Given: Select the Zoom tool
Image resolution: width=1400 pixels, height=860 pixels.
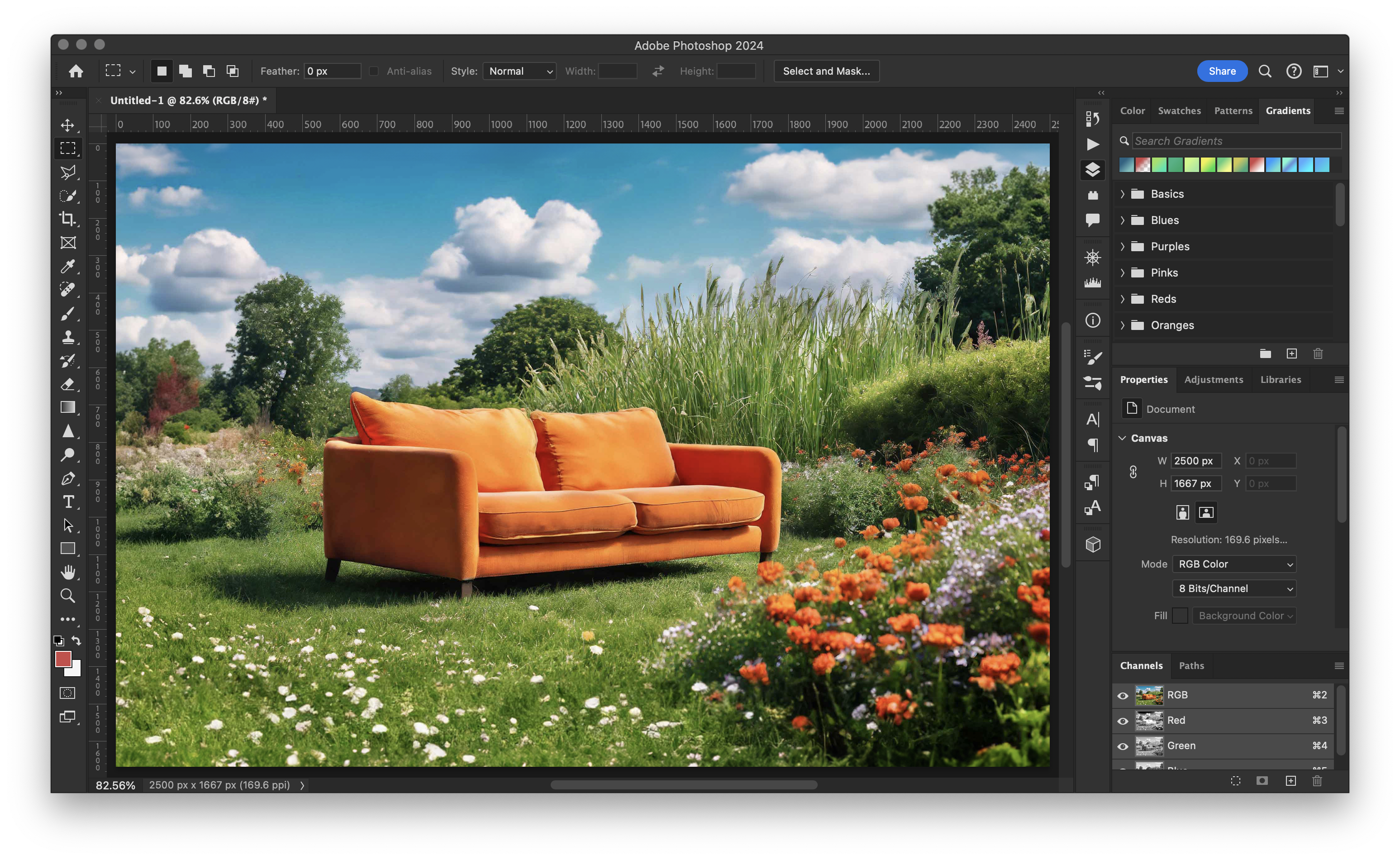Looking at the screenshot, I should 68,596.
